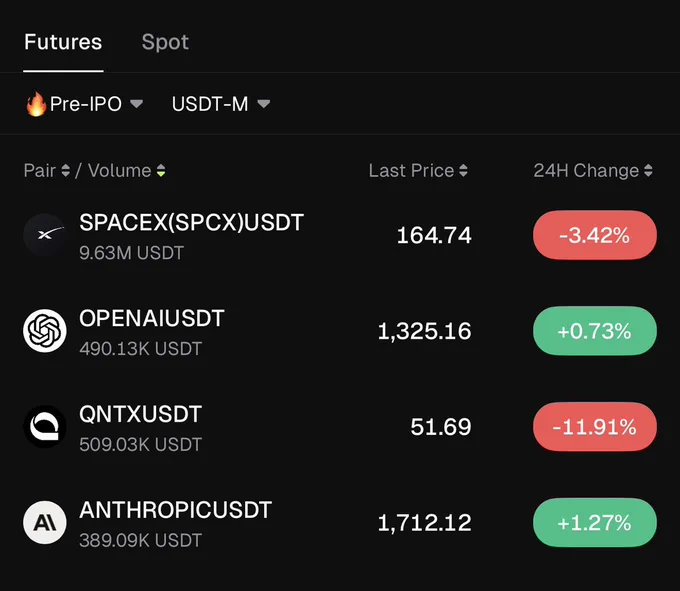Select the QNTXUSDT price 51.69
Screen dimensions: 680x591
[x=441, y=427]
